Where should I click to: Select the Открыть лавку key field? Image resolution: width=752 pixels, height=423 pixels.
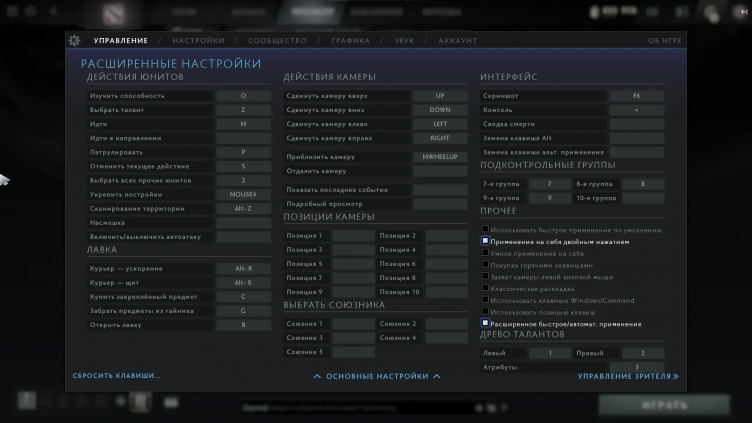[x=243, y=325]
